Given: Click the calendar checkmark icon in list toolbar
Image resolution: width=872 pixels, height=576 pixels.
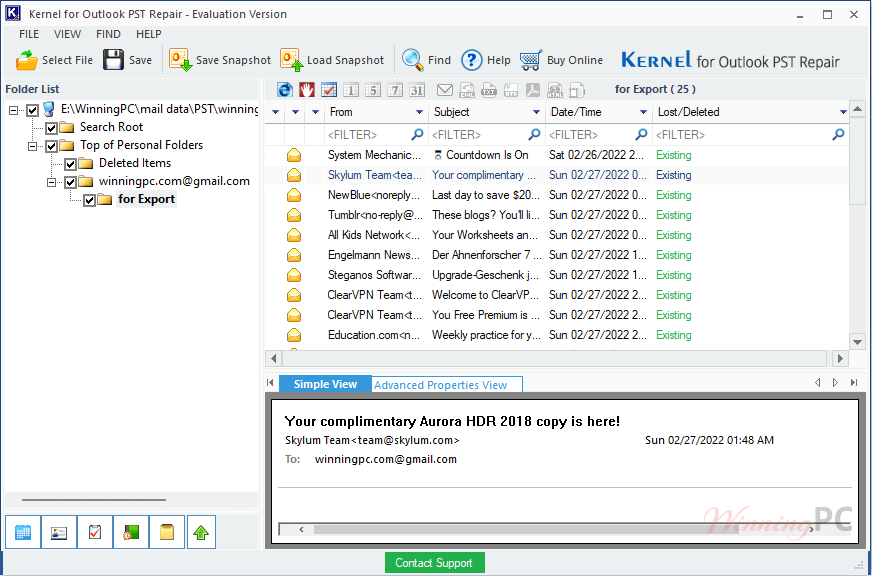Looking at the screenshot, I should click(329, 90).
